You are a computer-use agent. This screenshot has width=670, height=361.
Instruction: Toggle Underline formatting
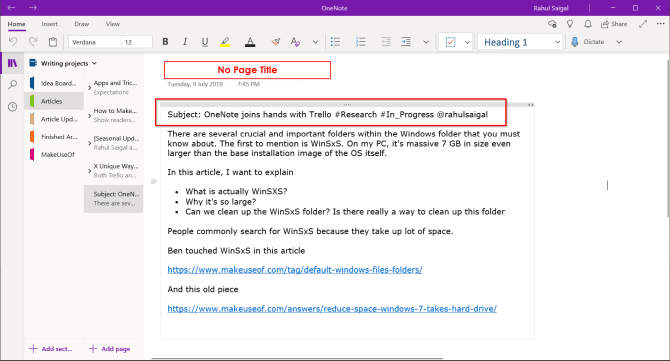tap(205, 42)
